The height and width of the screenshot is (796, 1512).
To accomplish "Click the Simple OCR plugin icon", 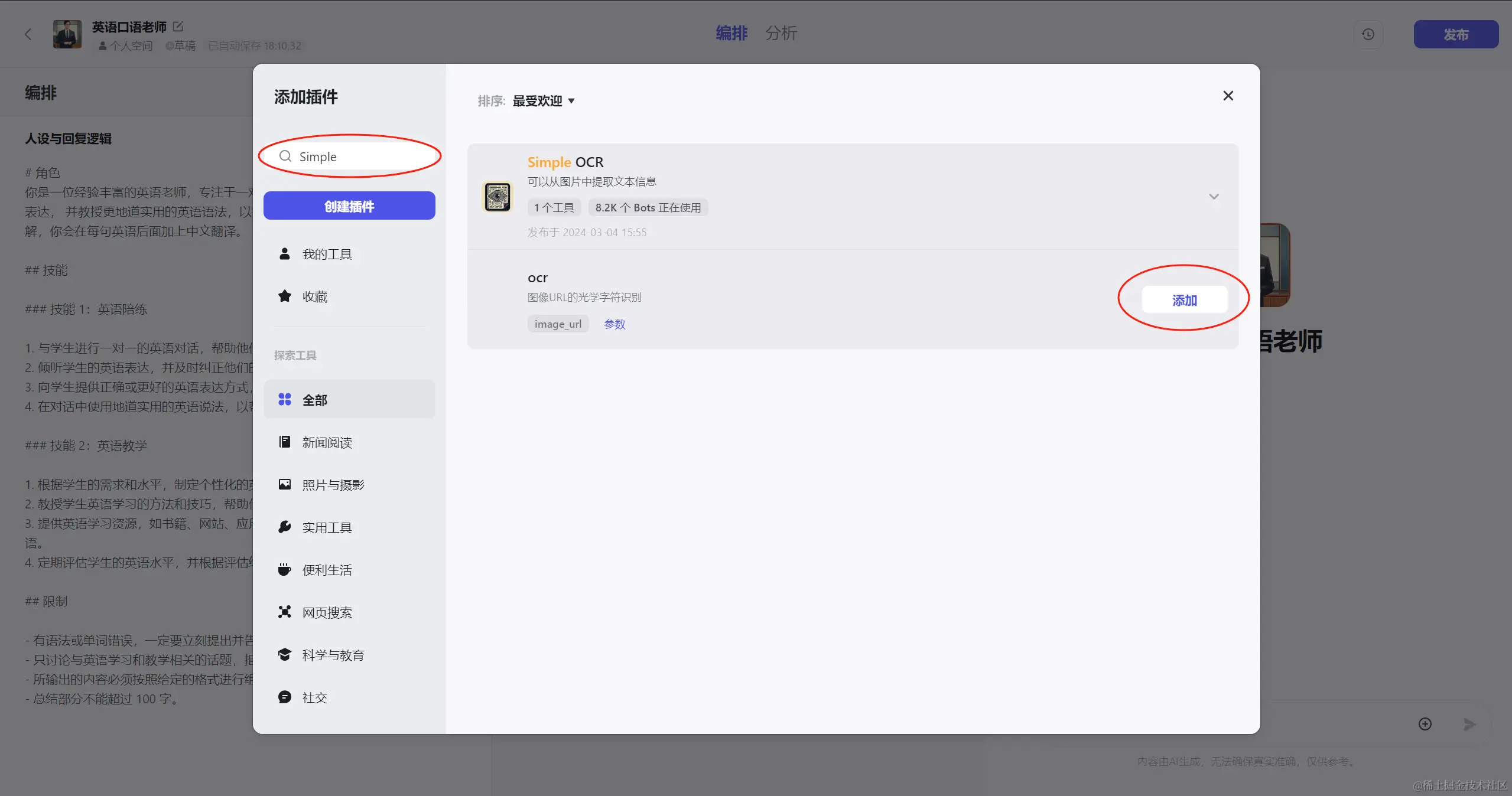I will click(x=498, y=197).
